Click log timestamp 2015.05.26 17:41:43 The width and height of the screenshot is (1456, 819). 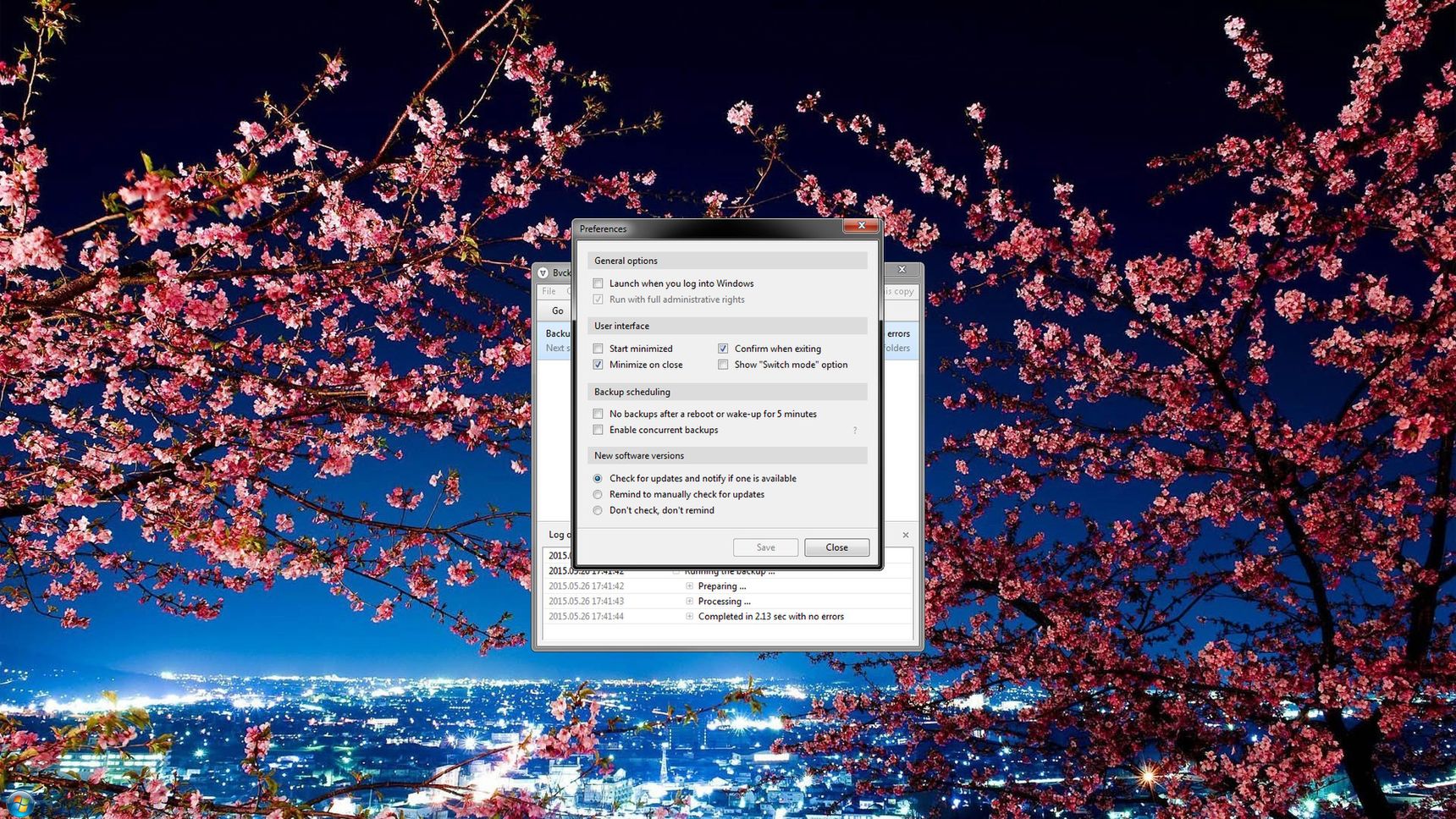coord(586,601)
